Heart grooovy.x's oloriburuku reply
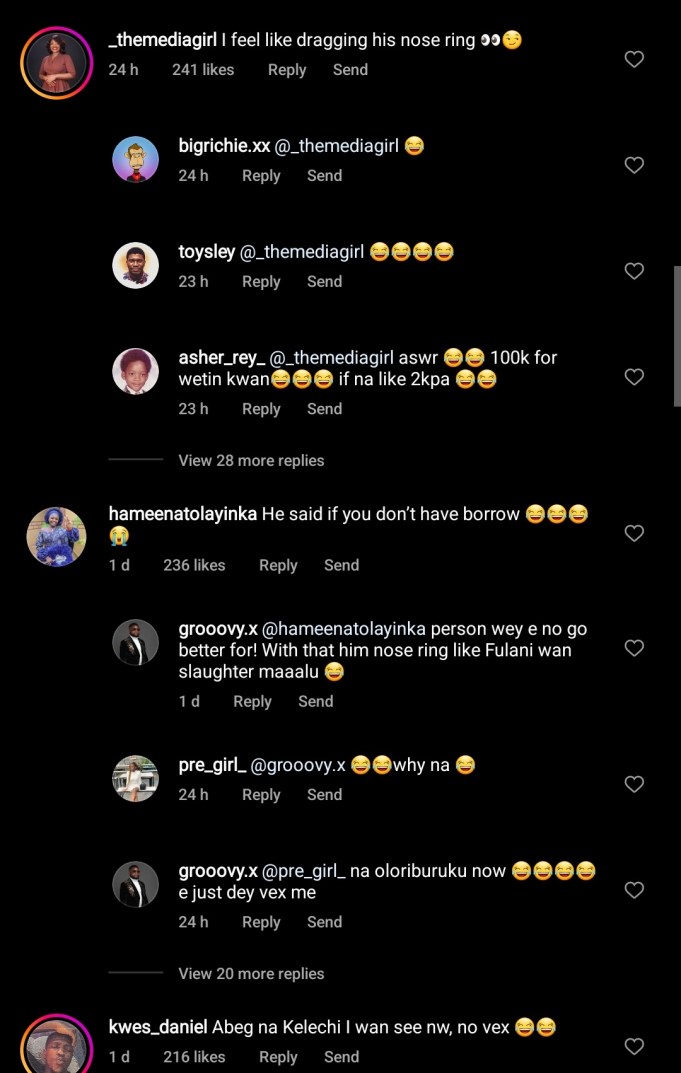Viewport: 681px width, 1073px height. click(x=634, y=890)
